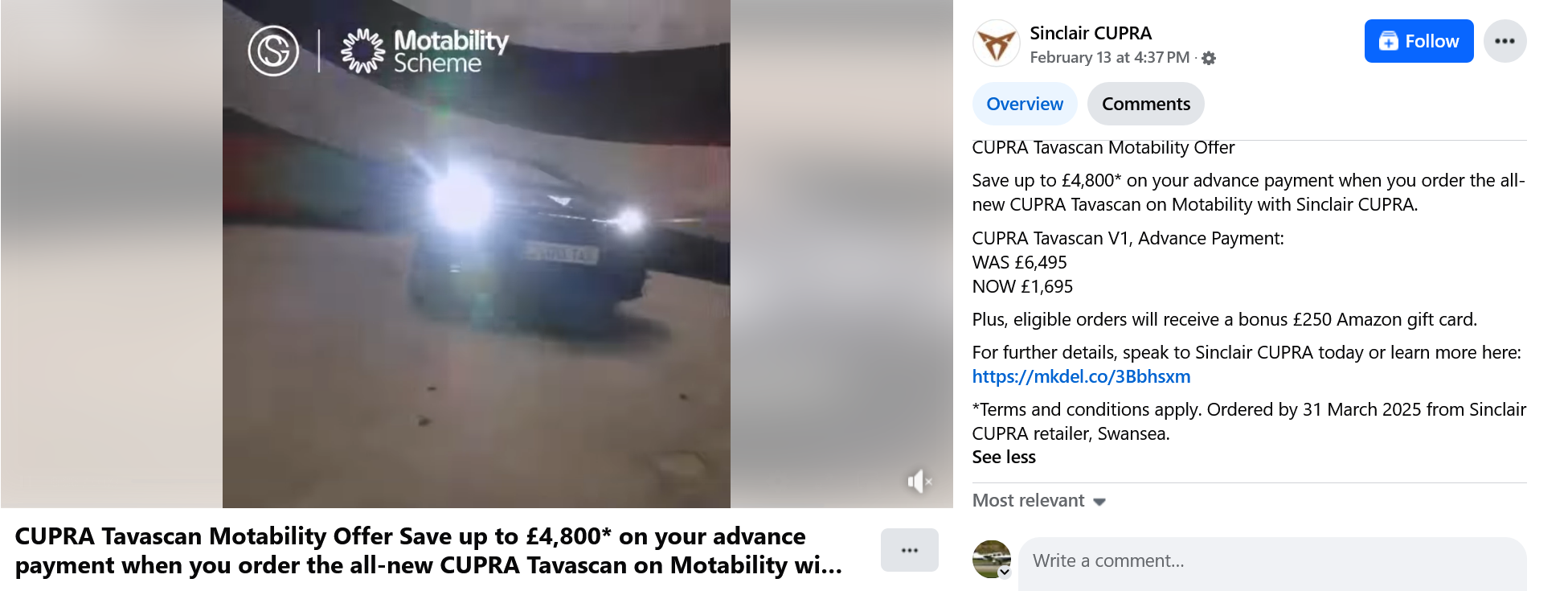Viewport: 1568px width, 591px height.
Task: Expand the Most relevant sort dropdown
Action: [1039, 500]
